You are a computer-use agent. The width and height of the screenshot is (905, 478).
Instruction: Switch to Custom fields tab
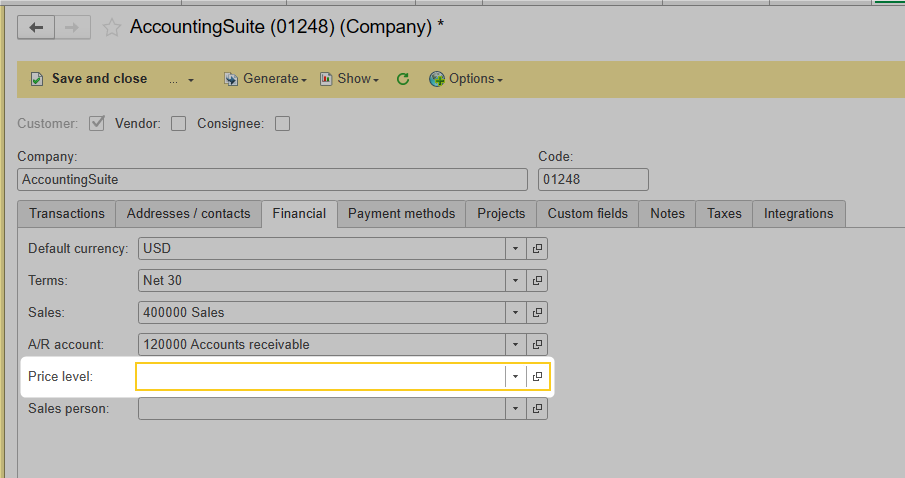(588, 214)
